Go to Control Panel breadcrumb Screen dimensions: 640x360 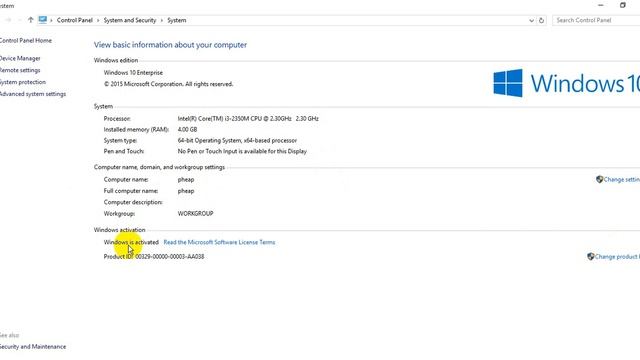click(x=75, y=20)
